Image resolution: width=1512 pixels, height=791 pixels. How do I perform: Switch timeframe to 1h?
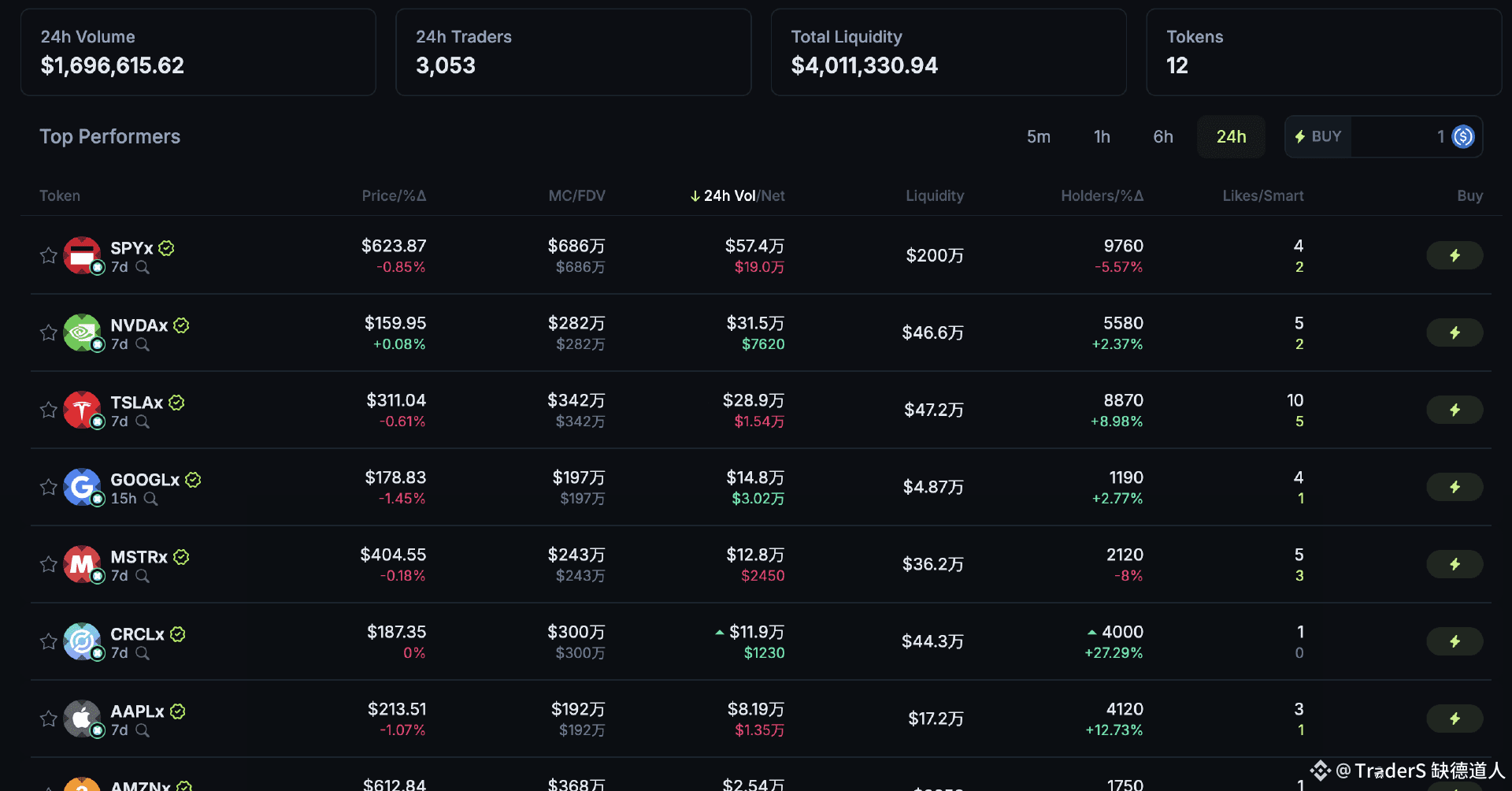point(1102,136)
